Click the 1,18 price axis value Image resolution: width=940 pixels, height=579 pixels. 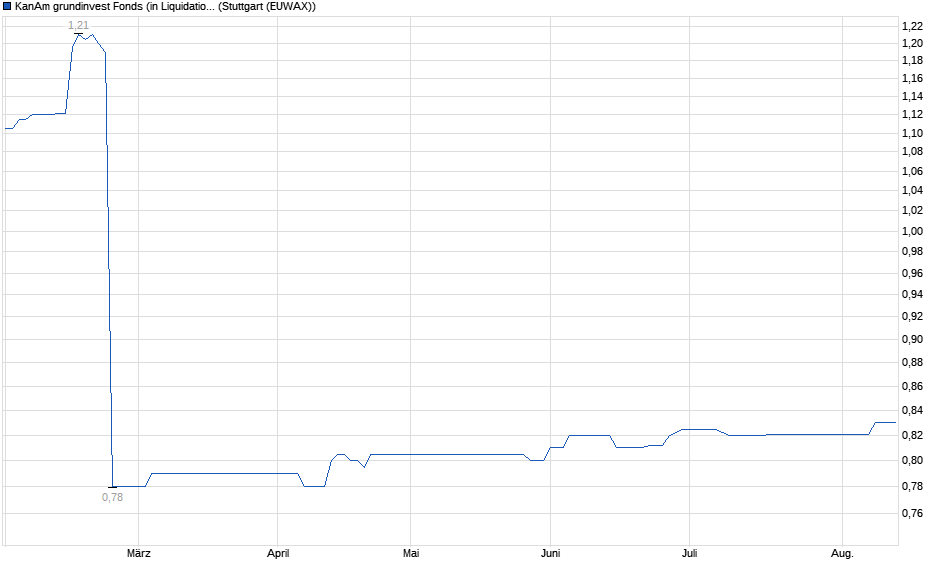point(912,61)
